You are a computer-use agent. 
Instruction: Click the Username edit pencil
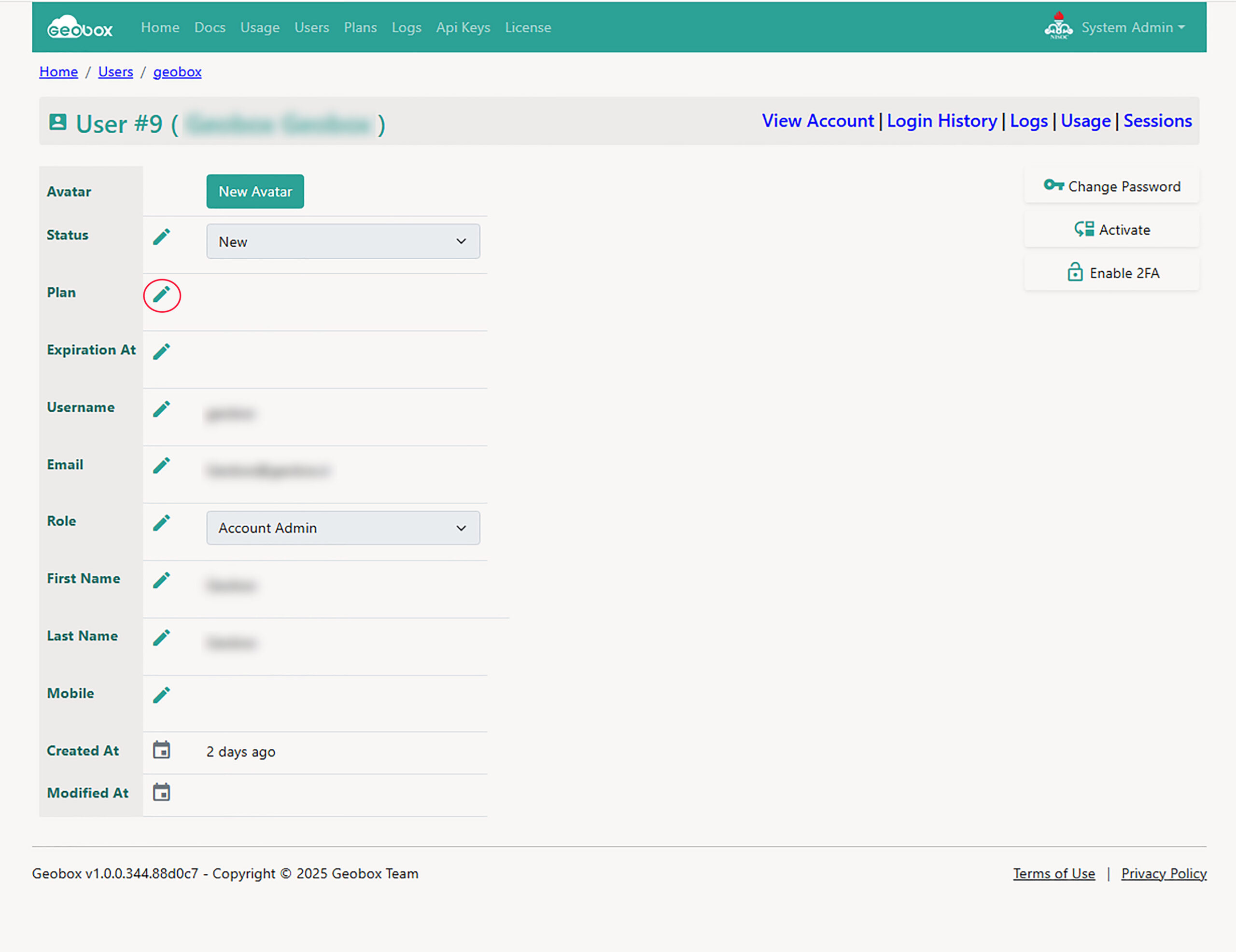pyautogui.click(x=161, y=409)
